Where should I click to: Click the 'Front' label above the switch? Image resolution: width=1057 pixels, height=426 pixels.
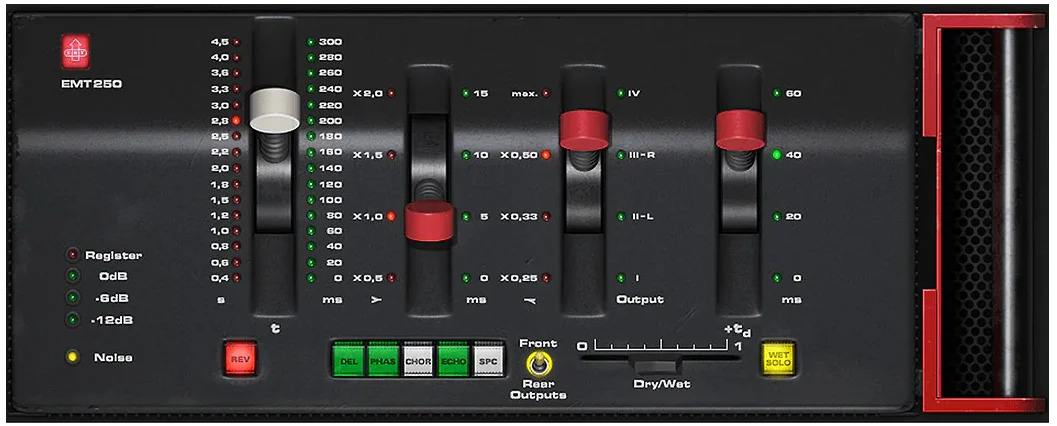tap(538, 344)
